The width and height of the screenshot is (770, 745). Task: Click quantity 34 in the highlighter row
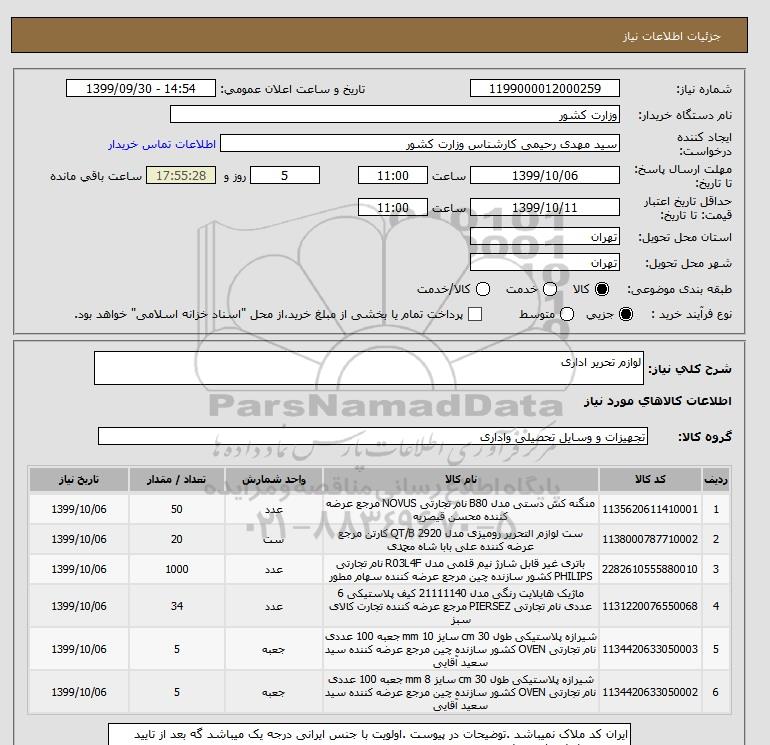point(177,606)
